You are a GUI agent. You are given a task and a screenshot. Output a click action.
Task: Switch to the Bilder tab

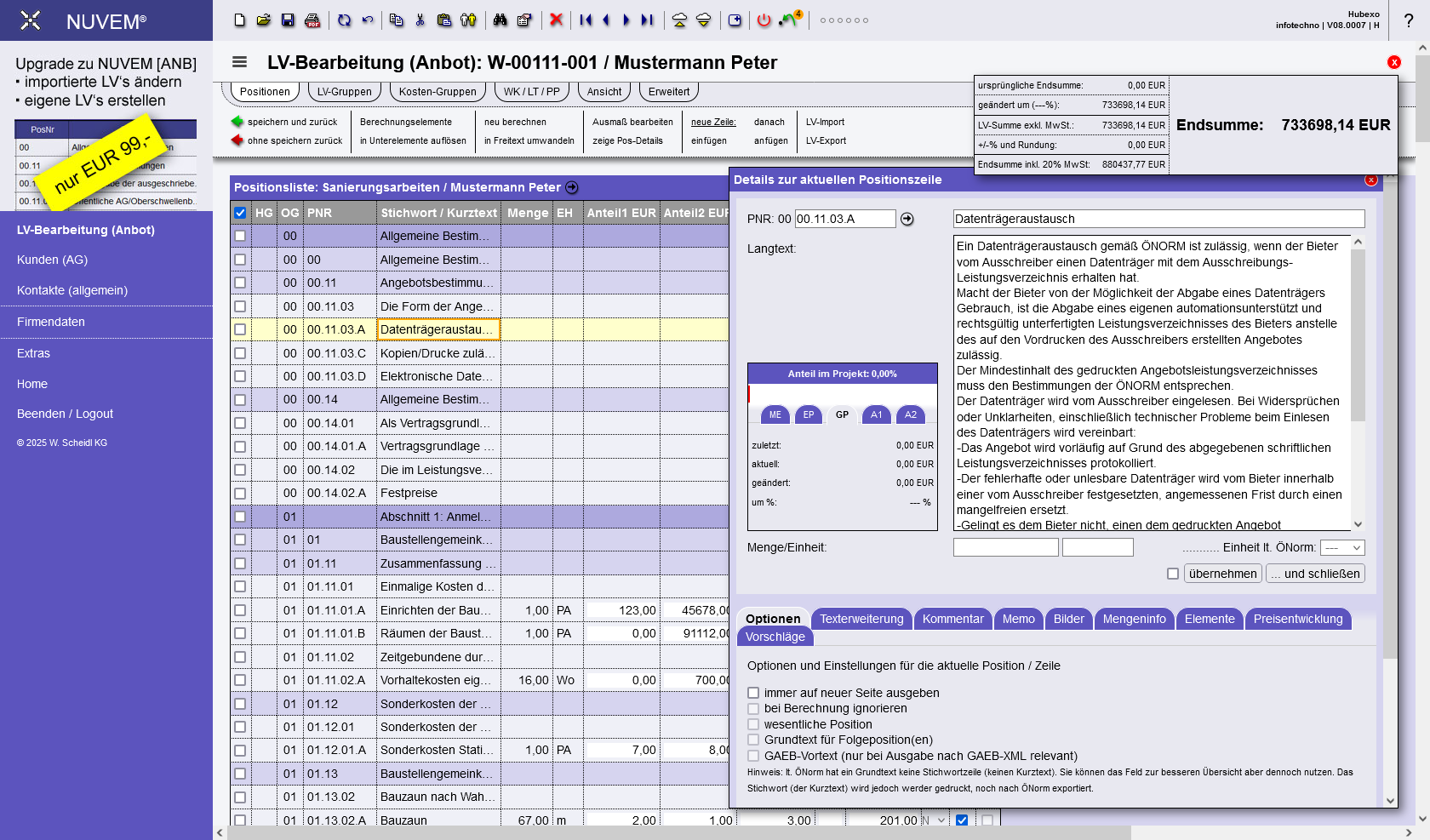tap(1068, 619)
